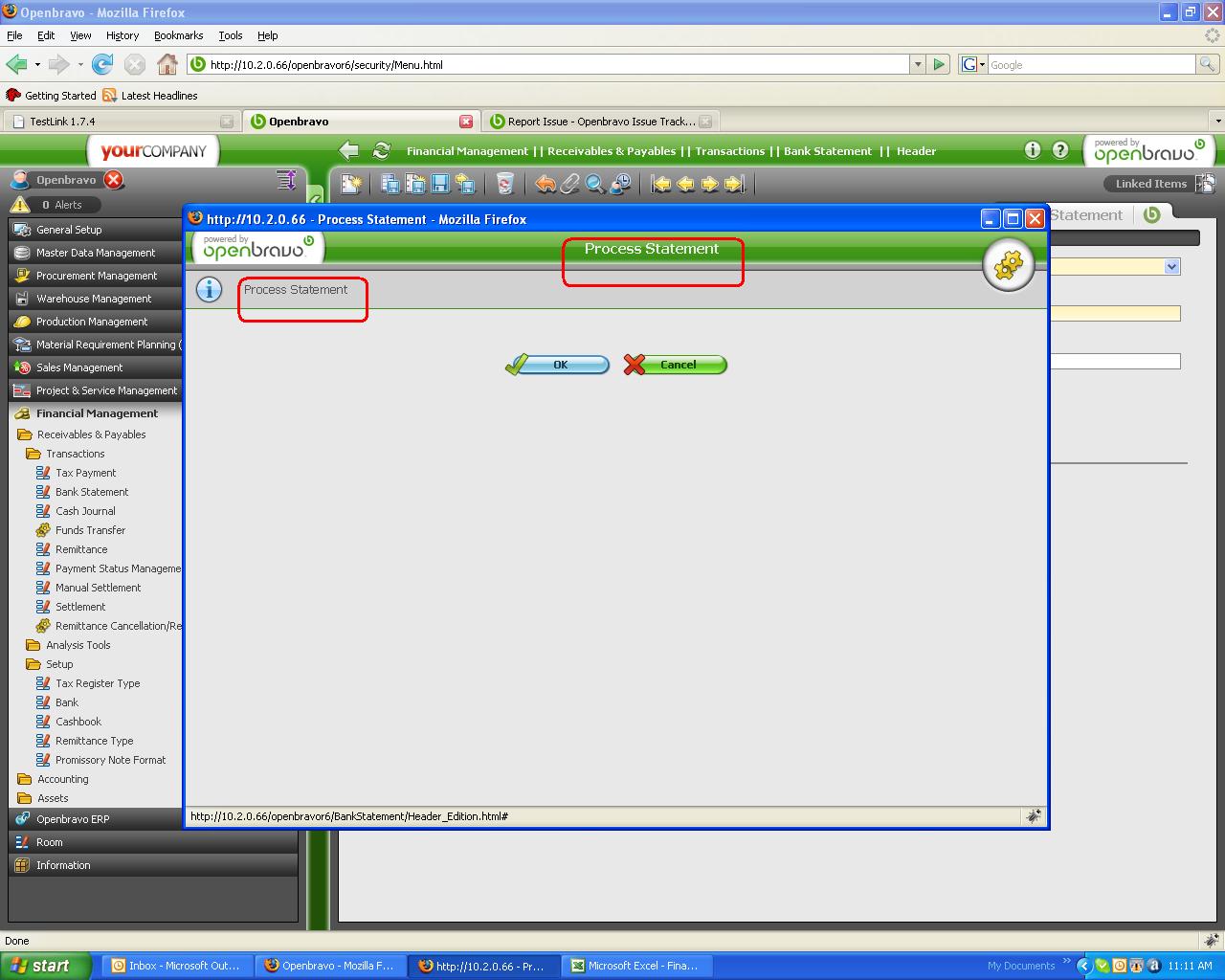Viewport: 1225px width, 980px height.
Task: Collapse the Transactions folder
Action: 75,454
